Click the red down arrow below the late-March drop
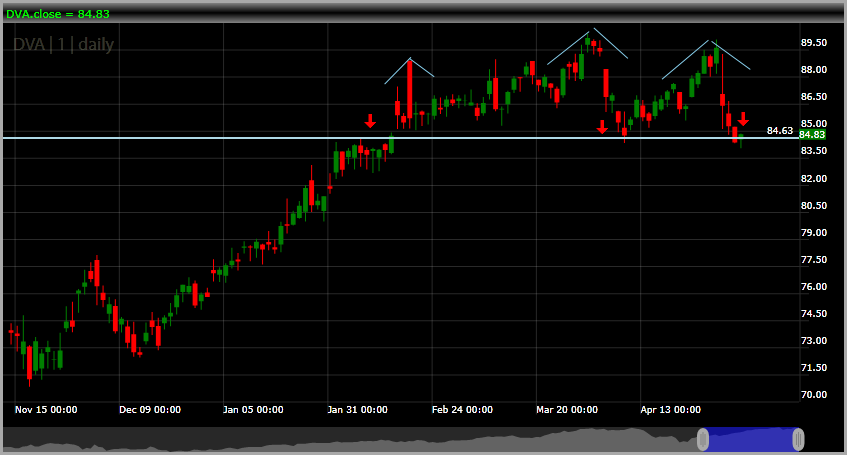847x455 pixels. coord(602,127)
